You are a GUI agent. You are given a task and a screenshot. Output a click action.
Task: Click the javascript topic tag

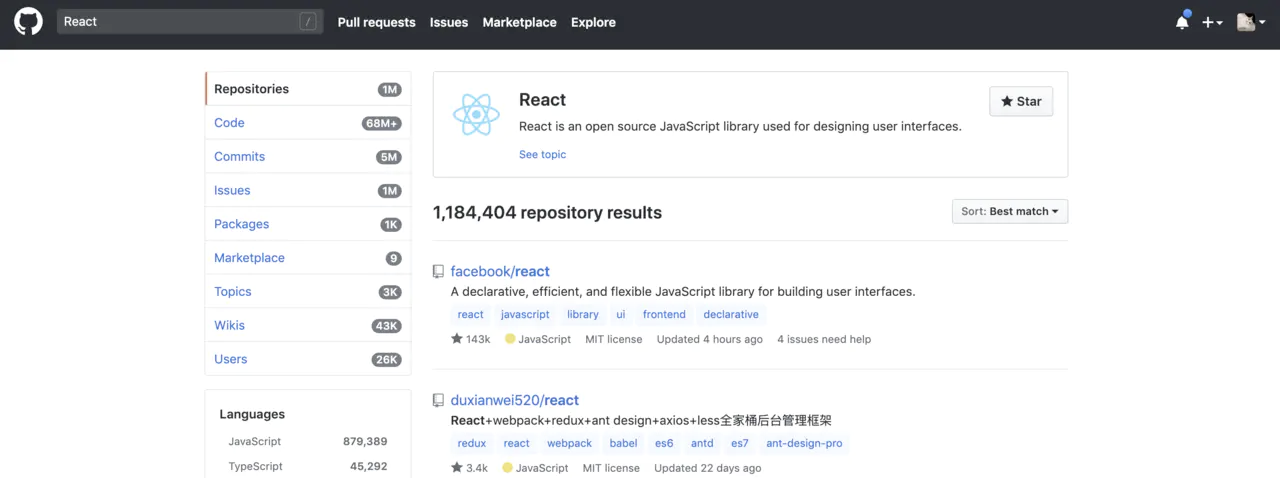tap(525, 314)
